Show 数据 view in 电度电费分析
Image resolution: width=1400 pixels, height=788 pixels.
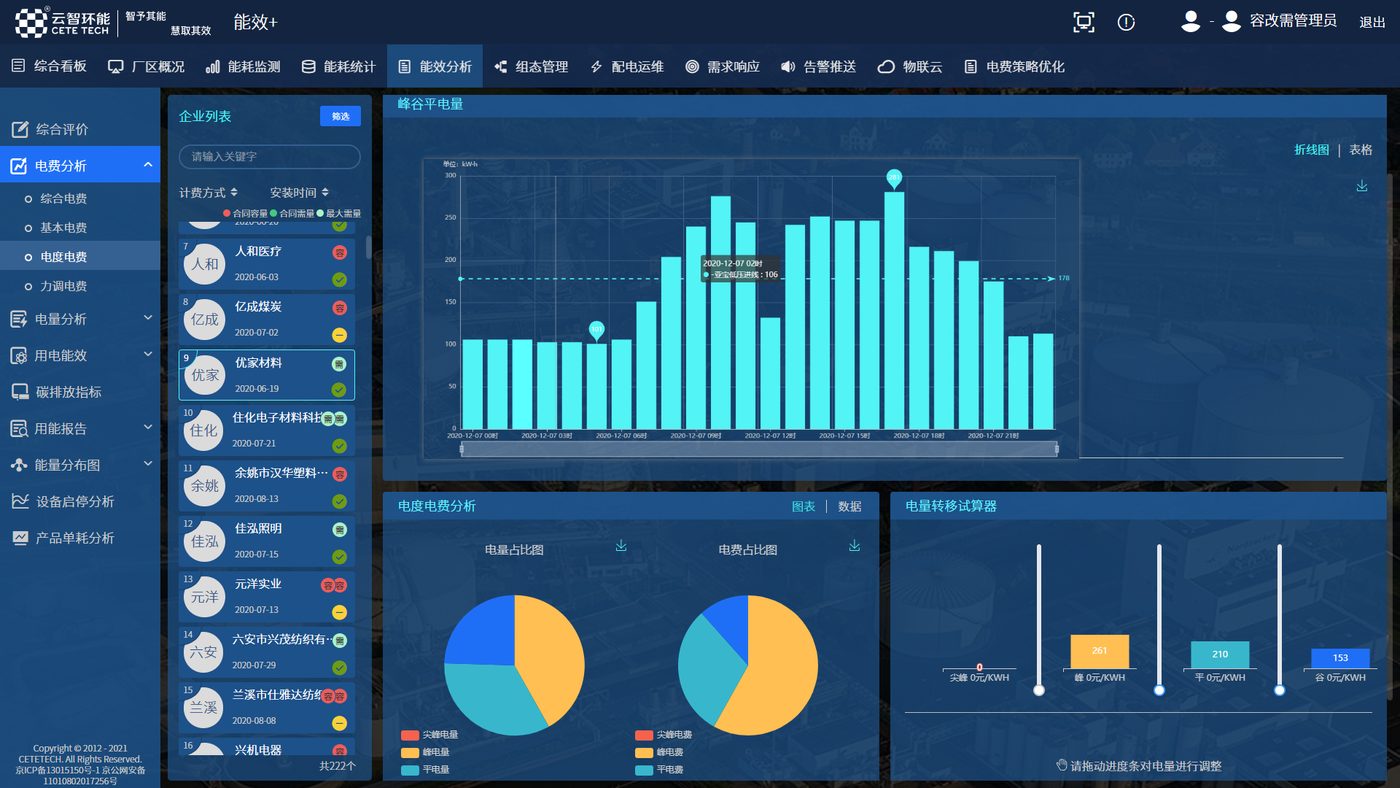pos(849,507)
